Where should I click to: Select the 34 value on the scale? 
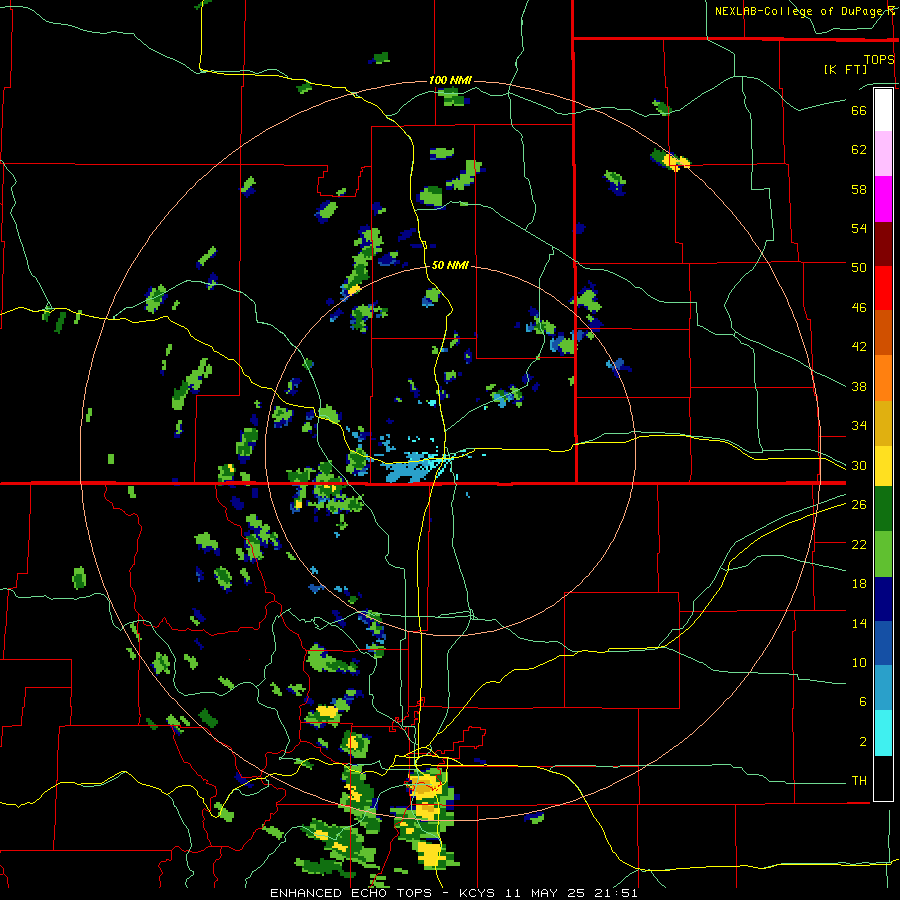(859, 426)
